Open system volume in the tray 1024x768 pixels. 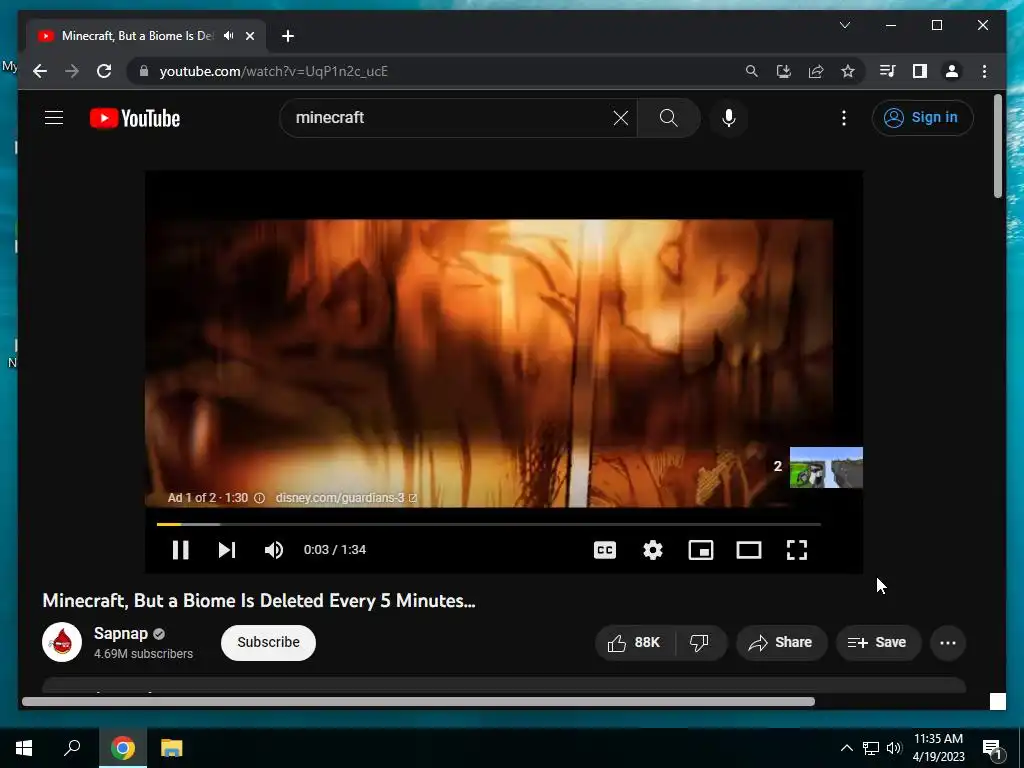[894, 748]
